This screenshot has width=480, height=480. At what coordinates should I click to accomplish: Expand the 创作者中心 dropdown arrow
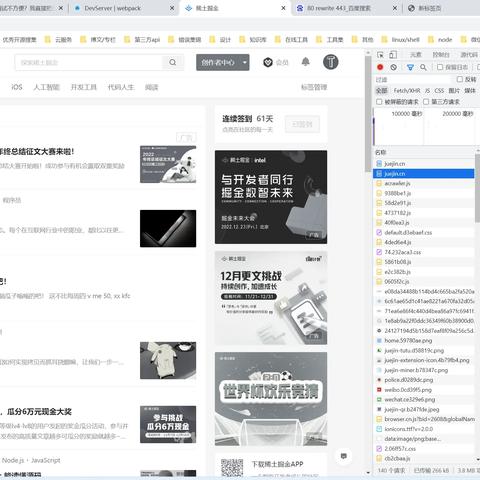pos(245,62)
